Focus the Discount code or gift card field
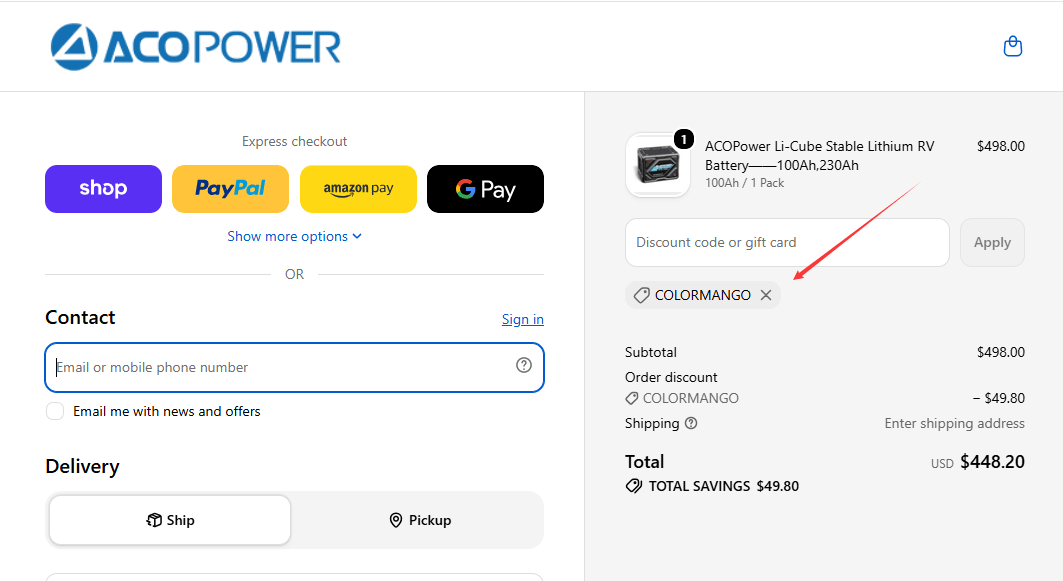The image size is (1063, 581). 787,242
